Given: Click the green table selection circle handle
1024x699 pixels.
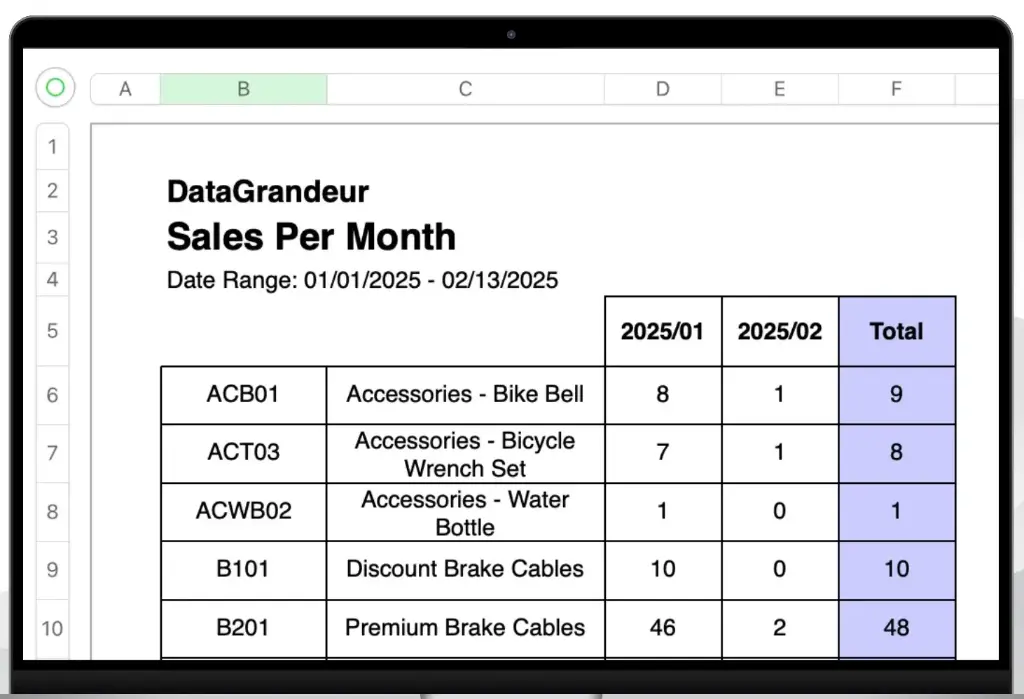Looking at the screenshot, I should [54, 88].
